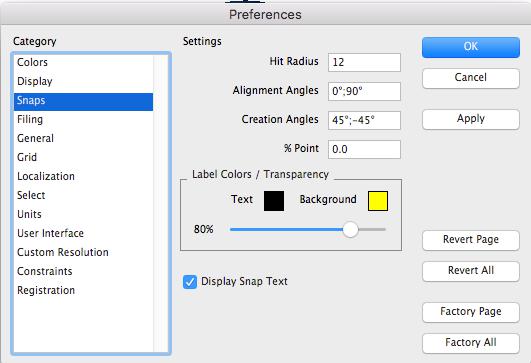The height and width of the screenshot is (363, 531).
Task: Open the black Text color swatch
Action: 274,201
